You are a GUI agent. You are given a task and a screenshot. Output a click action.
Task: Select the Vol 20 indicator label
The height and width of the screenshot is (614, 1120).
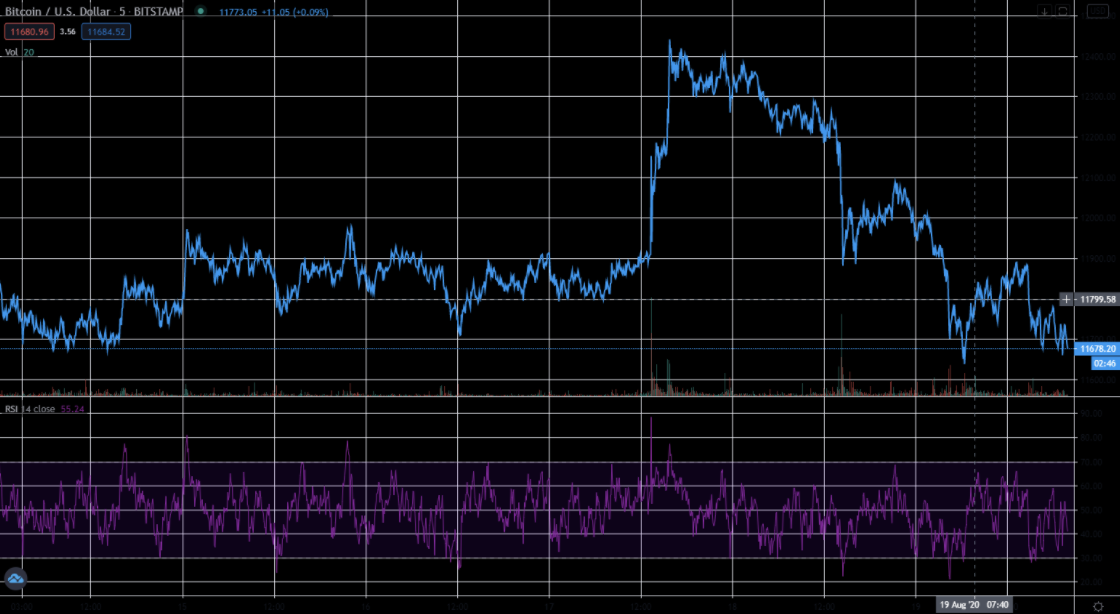[x=17, y=52]
